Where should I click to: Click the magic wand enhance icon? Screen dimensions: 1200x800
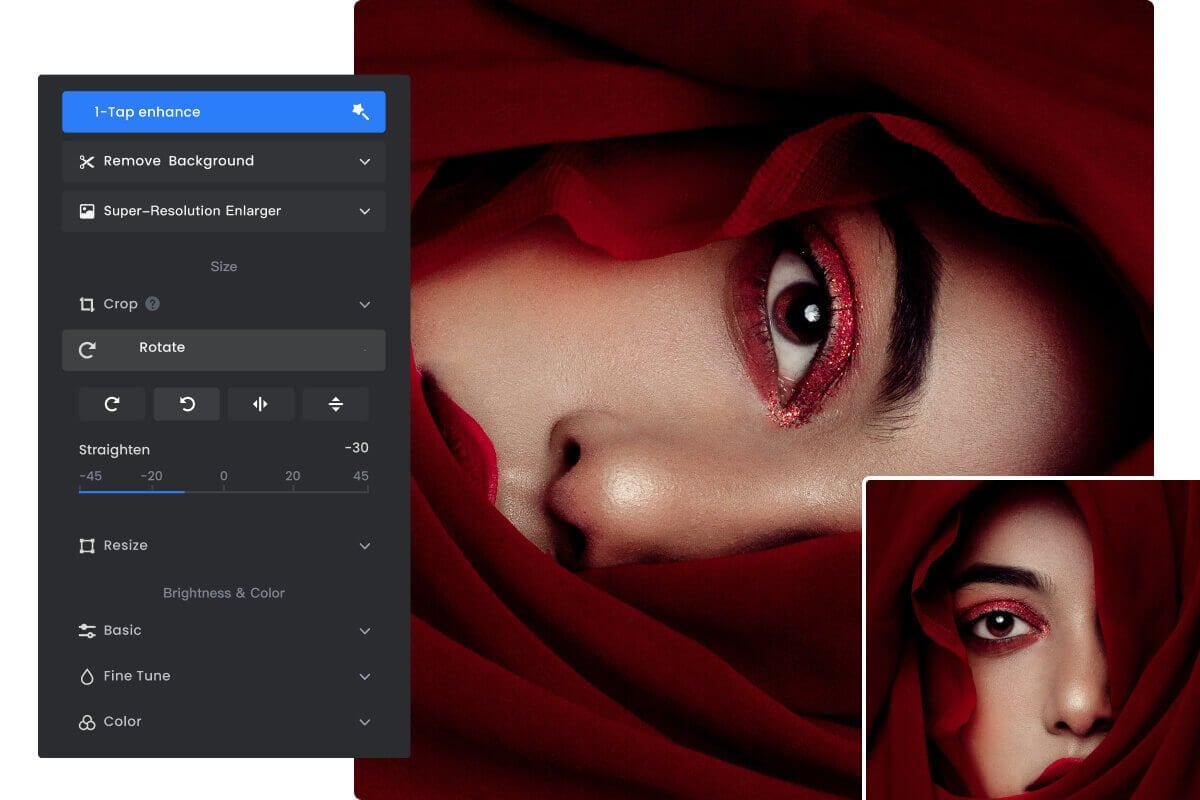361,112
